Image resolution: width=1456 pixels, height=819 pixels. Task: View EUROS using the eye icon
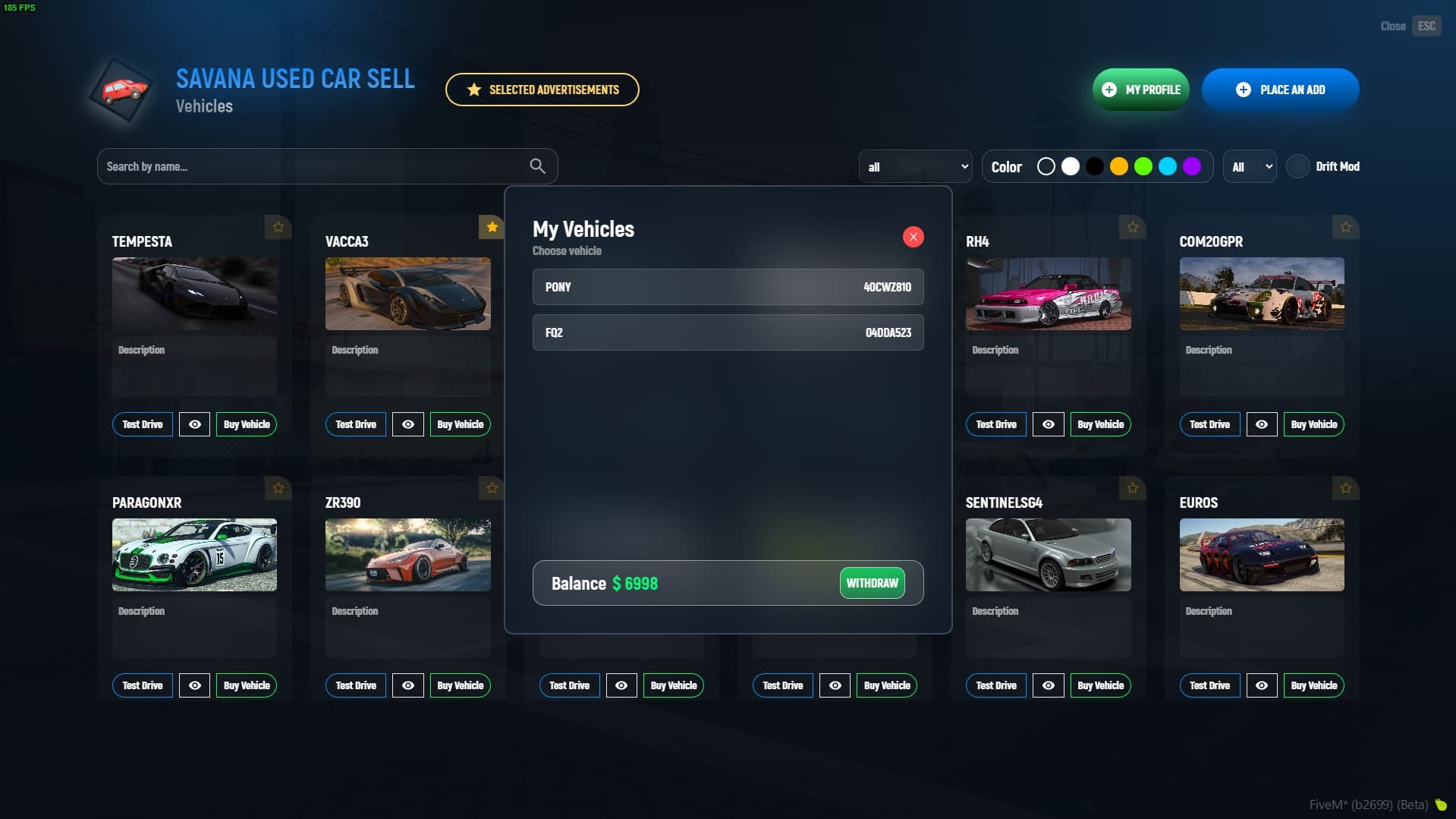pyautogui.click(x=1261, y=685)
